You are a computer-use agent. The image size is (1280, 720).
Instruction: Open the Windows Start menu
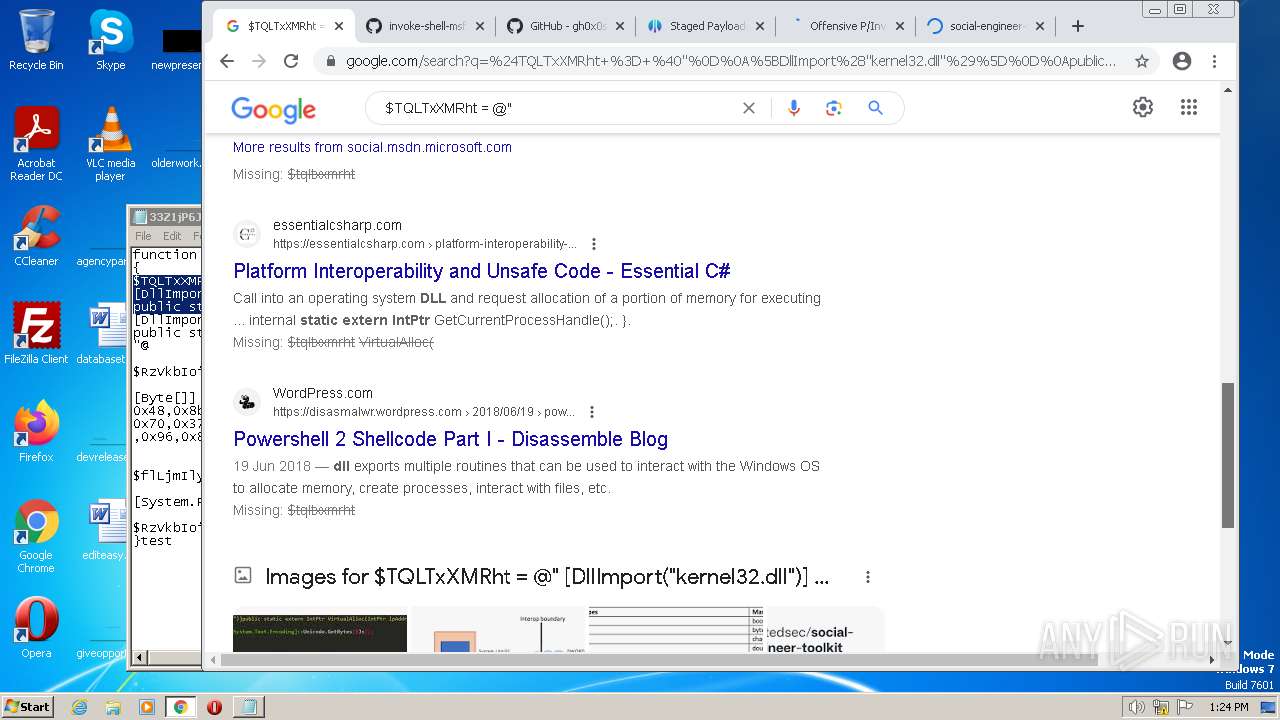(x=27, y=706)
